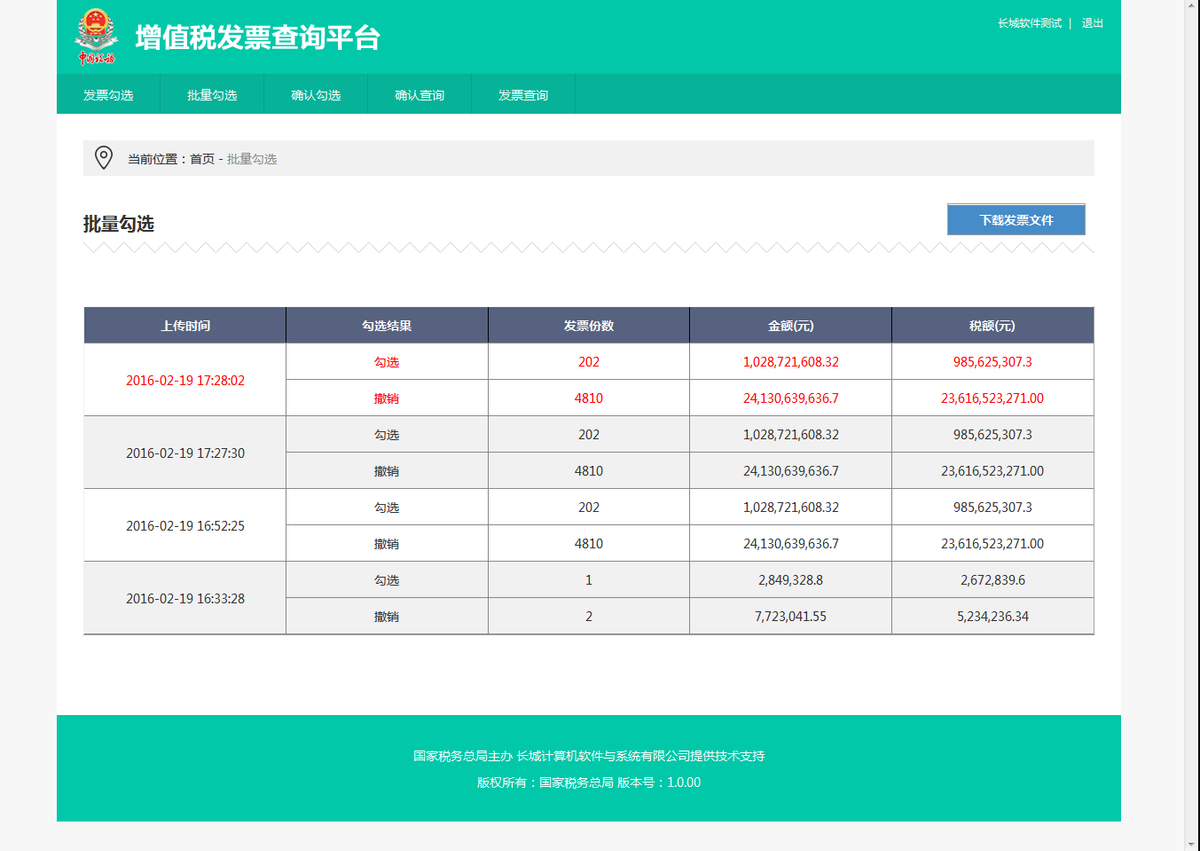Click the 下载发票文件 button
The height and width of the screenshot is (851, 1200).
point(1016,218)
